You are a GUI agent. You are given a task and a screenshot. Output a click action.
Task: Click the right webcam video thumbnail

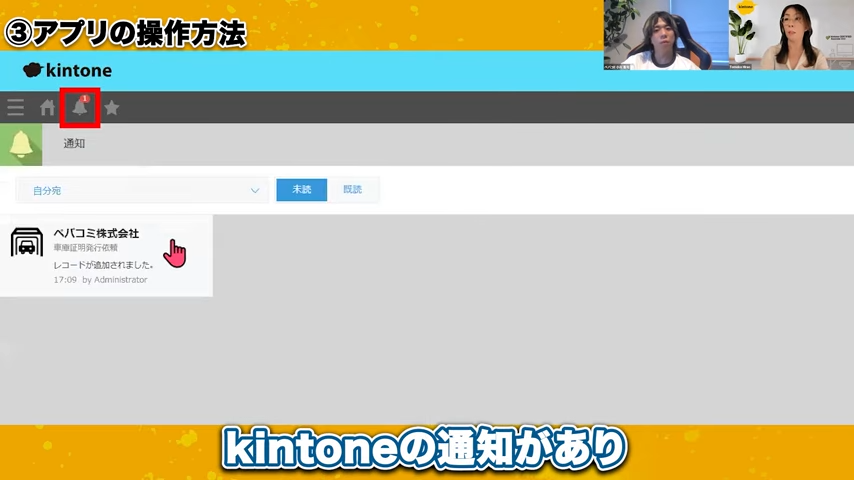point(791,35)
